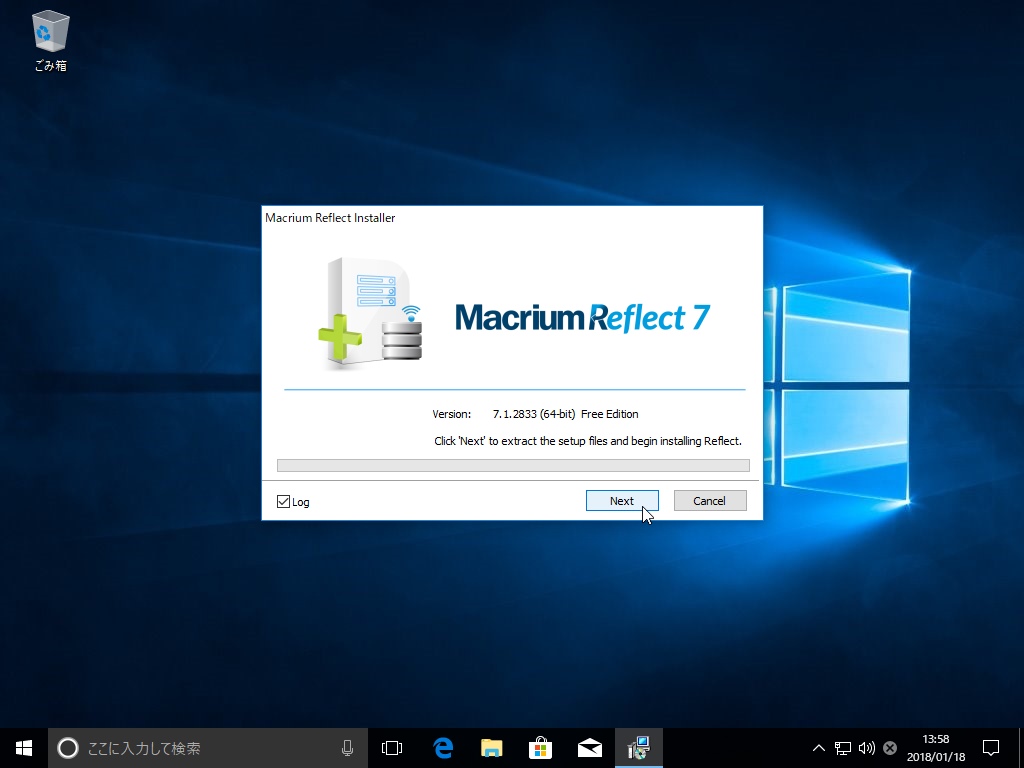Open the Action Center notifications icon
The height and width of the screenshot is (768, 1024).
[991, 748]
